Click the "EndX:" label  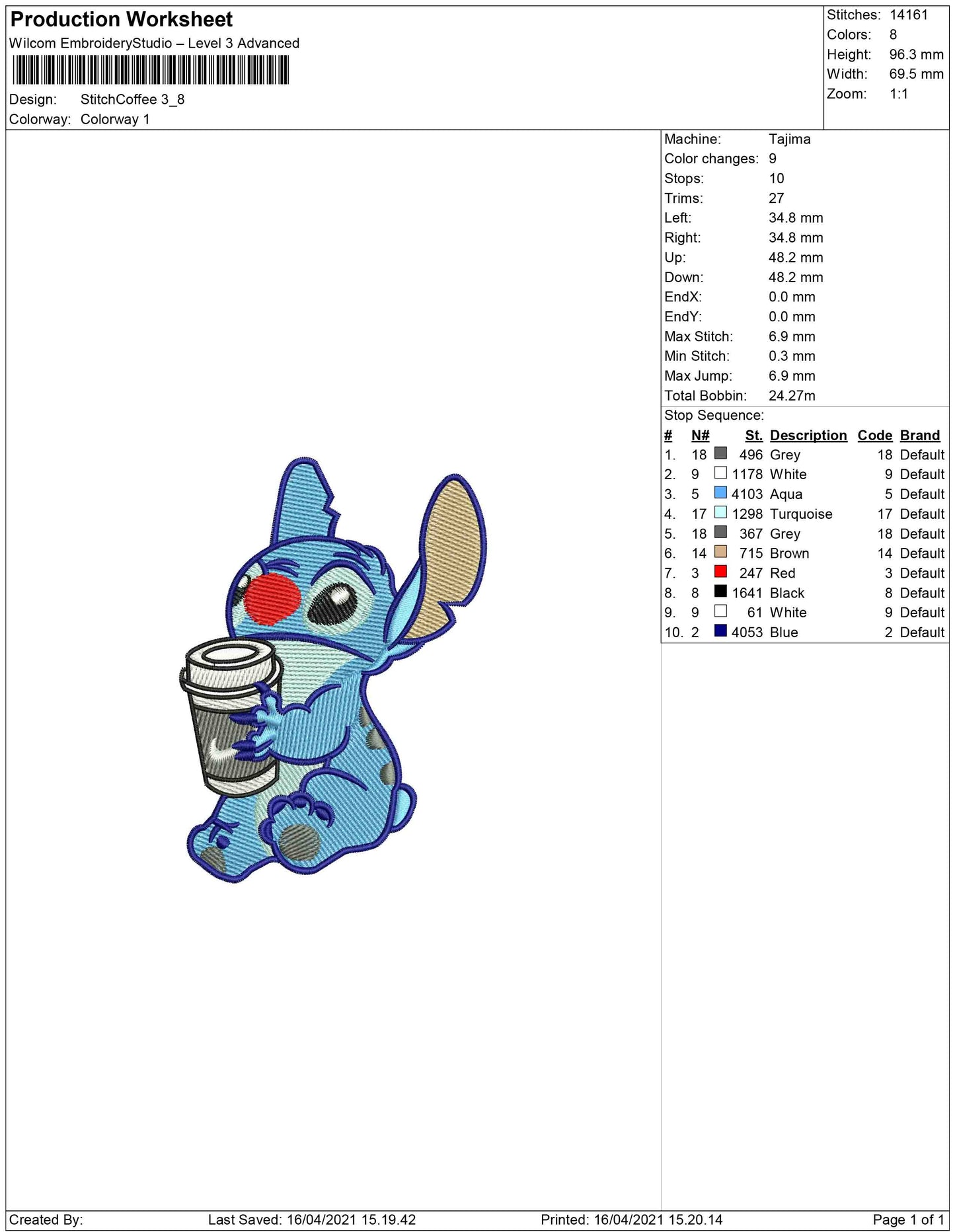683,297
